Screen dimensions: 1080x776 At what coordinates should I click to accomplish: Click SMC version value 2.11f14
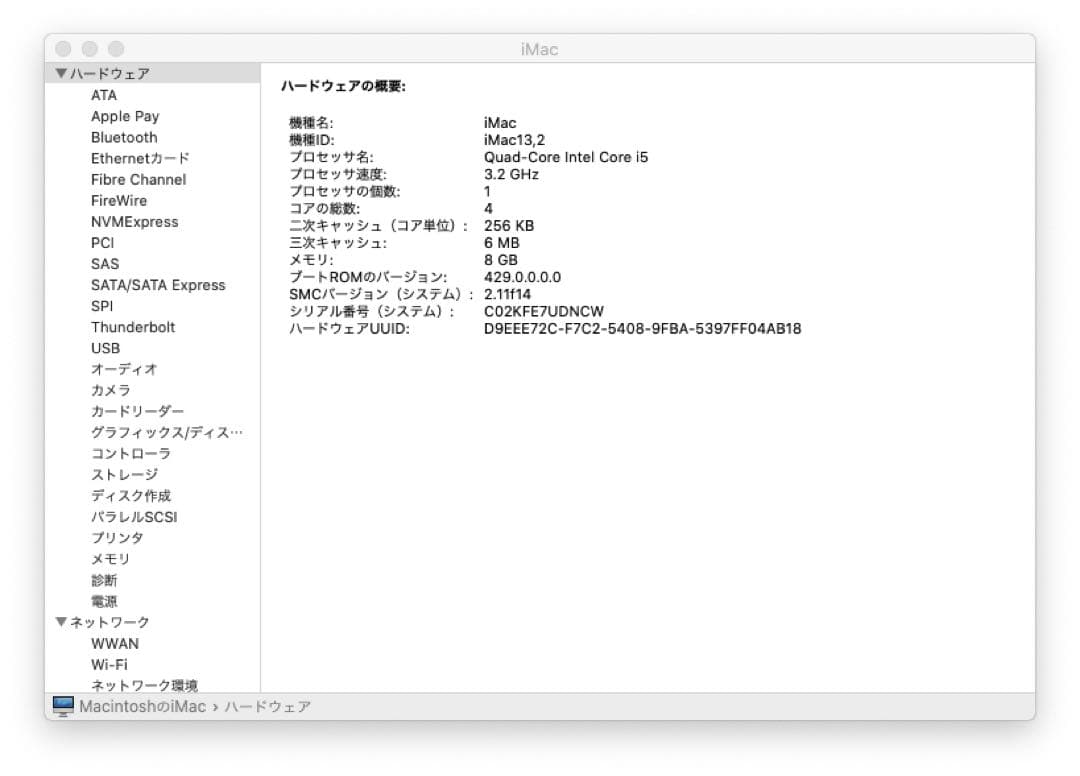507,294
